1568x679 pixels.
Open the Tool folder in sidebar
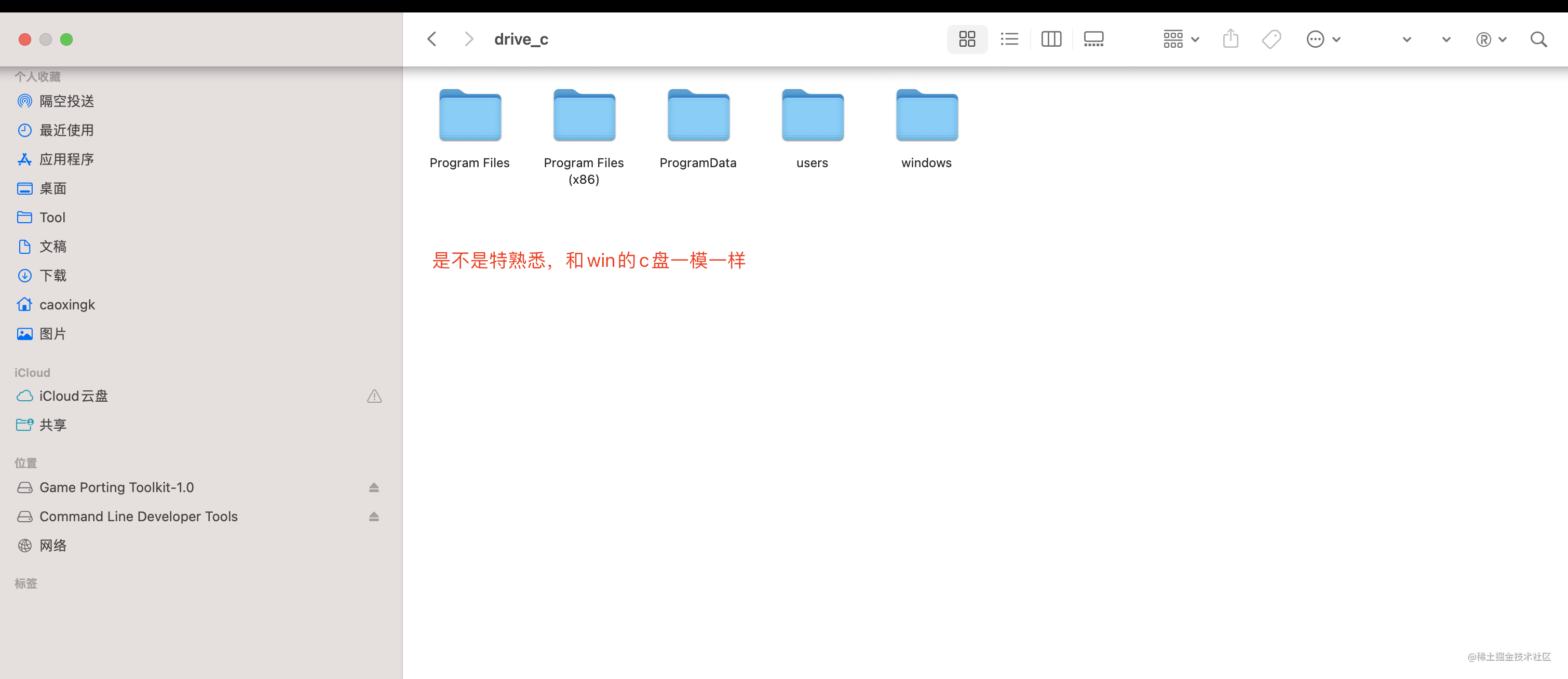pos(201,217)
